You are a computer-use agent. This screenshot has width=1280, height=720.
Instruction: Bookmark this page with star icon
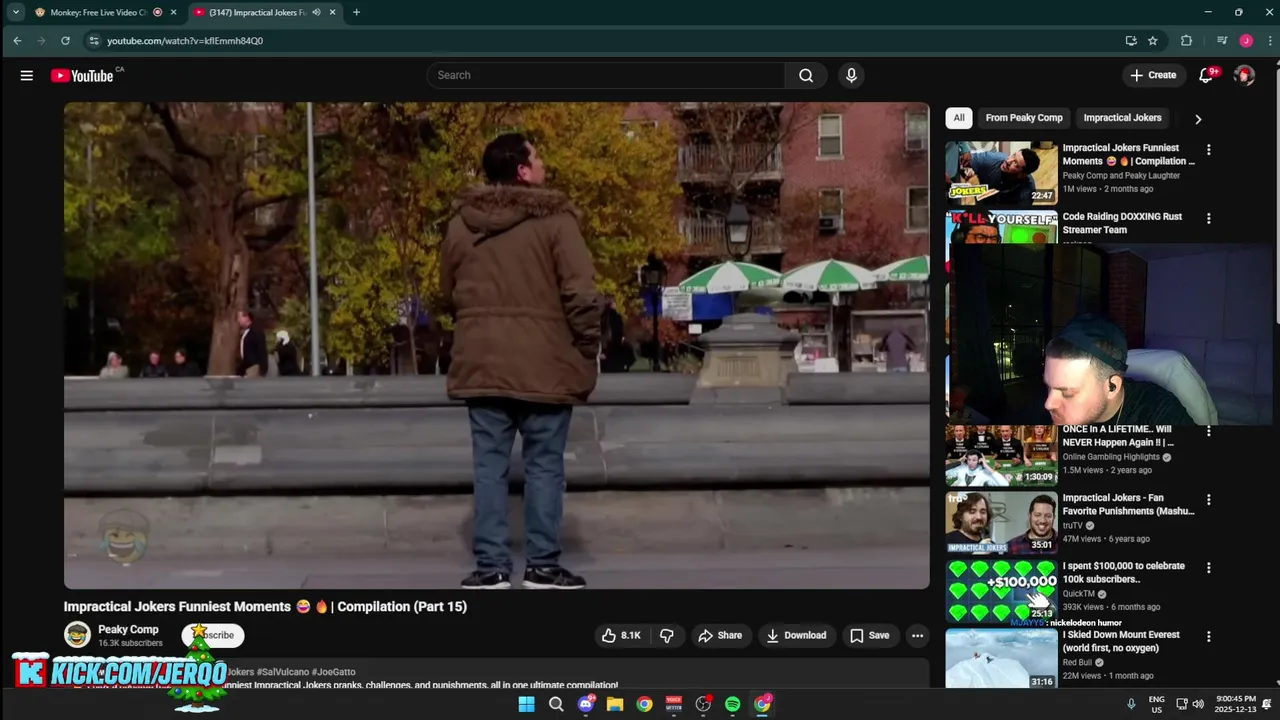click(1153, 41)
